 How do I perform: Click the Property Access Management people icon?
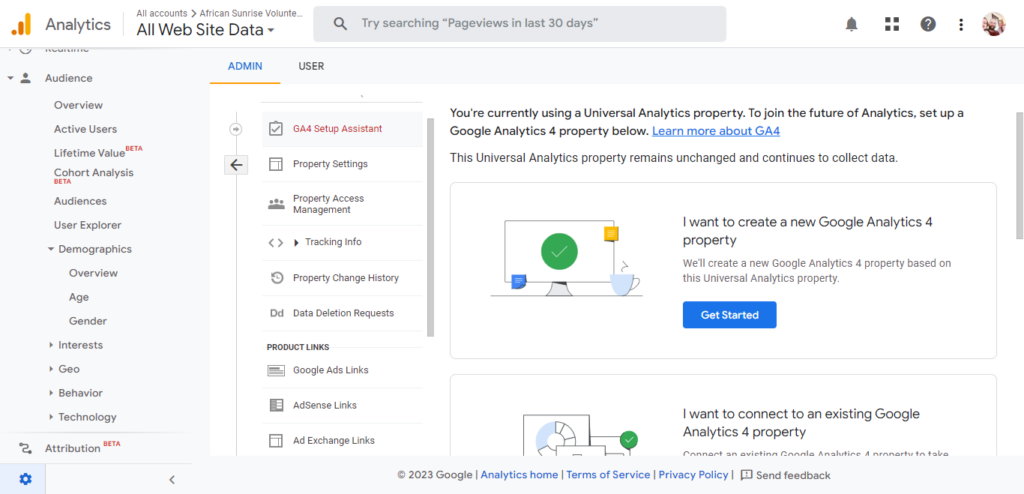coord(276,204)
